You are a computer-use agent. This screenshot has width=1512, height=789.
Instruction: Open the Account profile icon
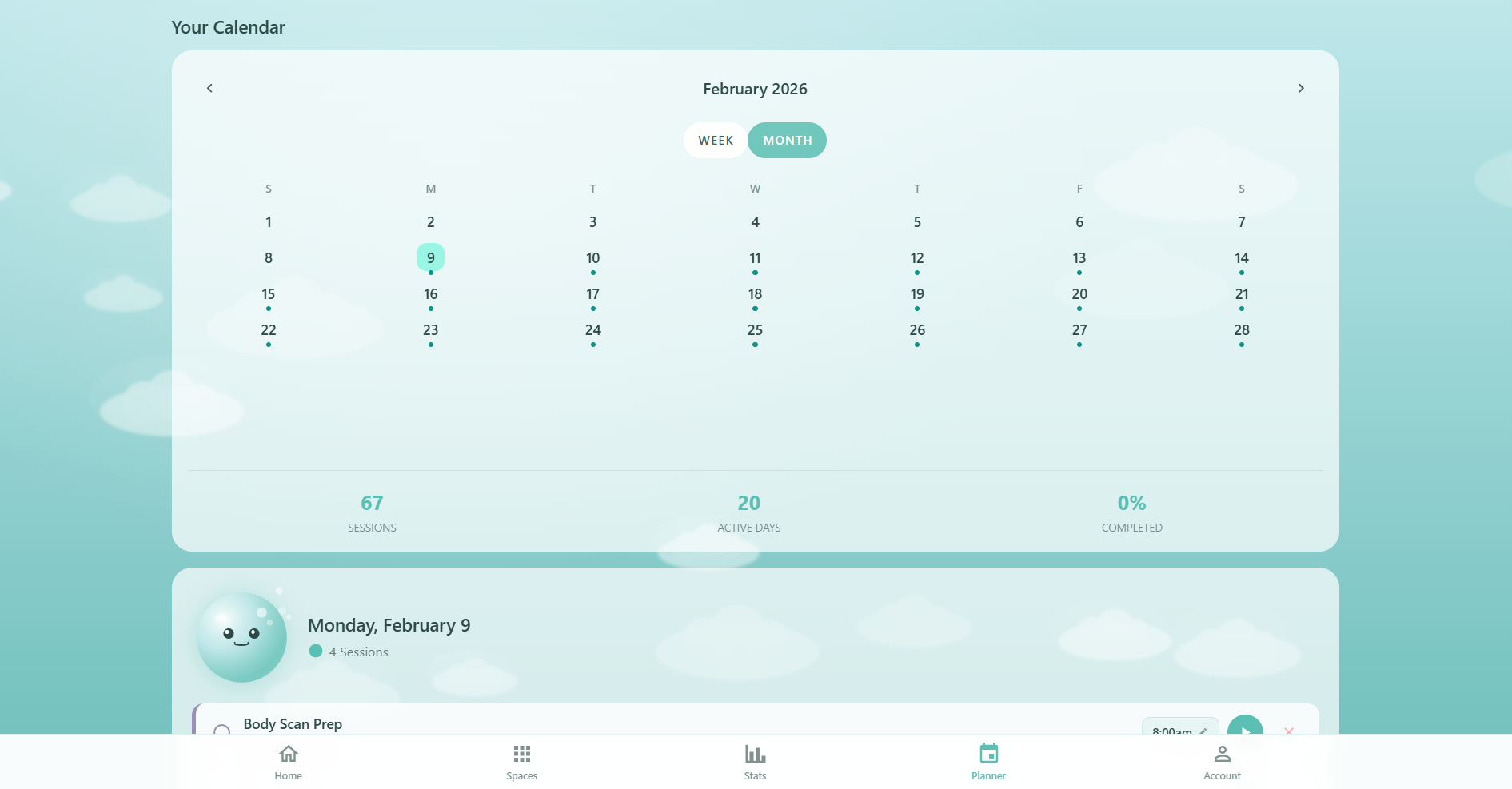(x=1222, y=760)
